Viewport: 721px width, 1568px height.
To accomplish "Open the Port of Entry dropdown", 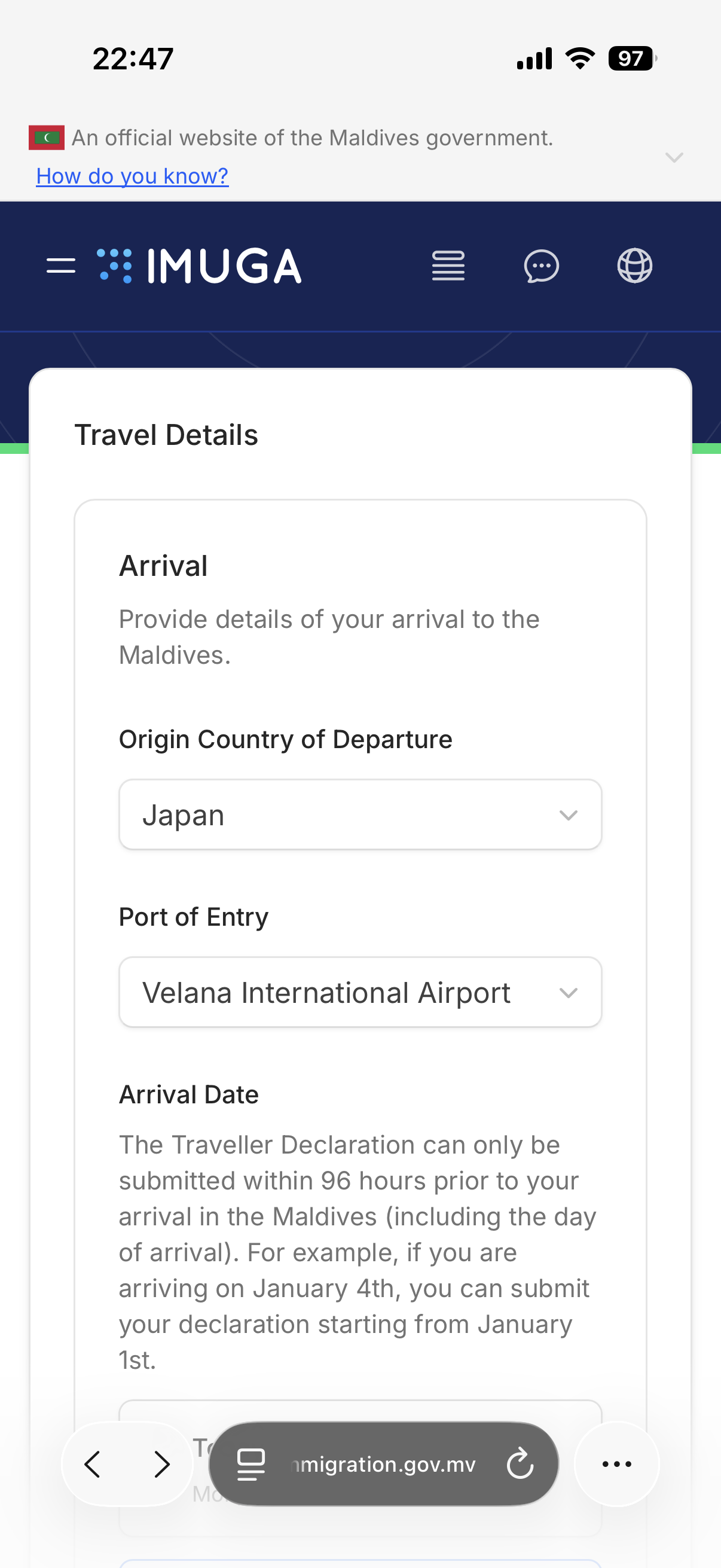I will [x=360, y=992].
